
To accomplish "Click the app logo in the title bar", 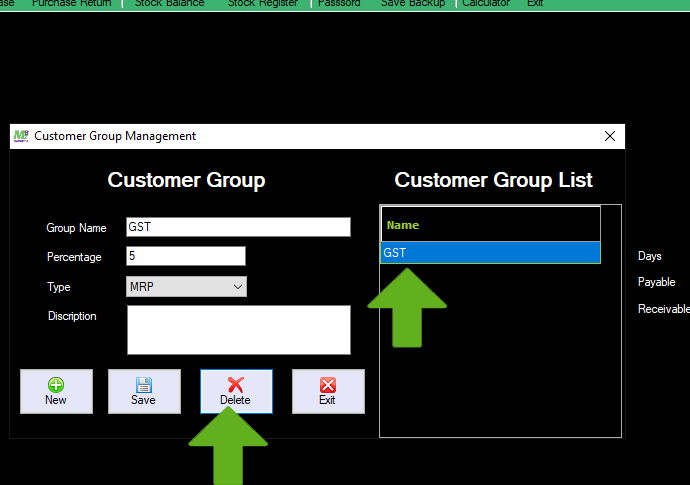I will [x=20, y=136].
